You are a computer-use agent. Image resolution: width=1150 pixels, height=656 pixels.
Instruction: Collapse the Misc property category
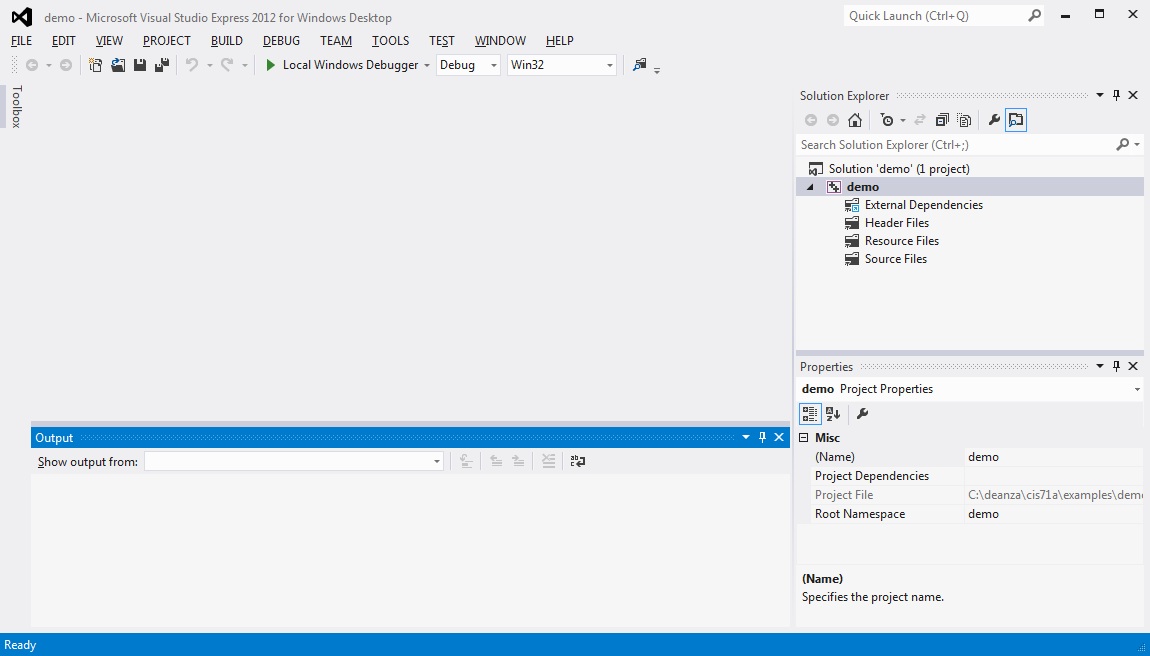(804, 437)
